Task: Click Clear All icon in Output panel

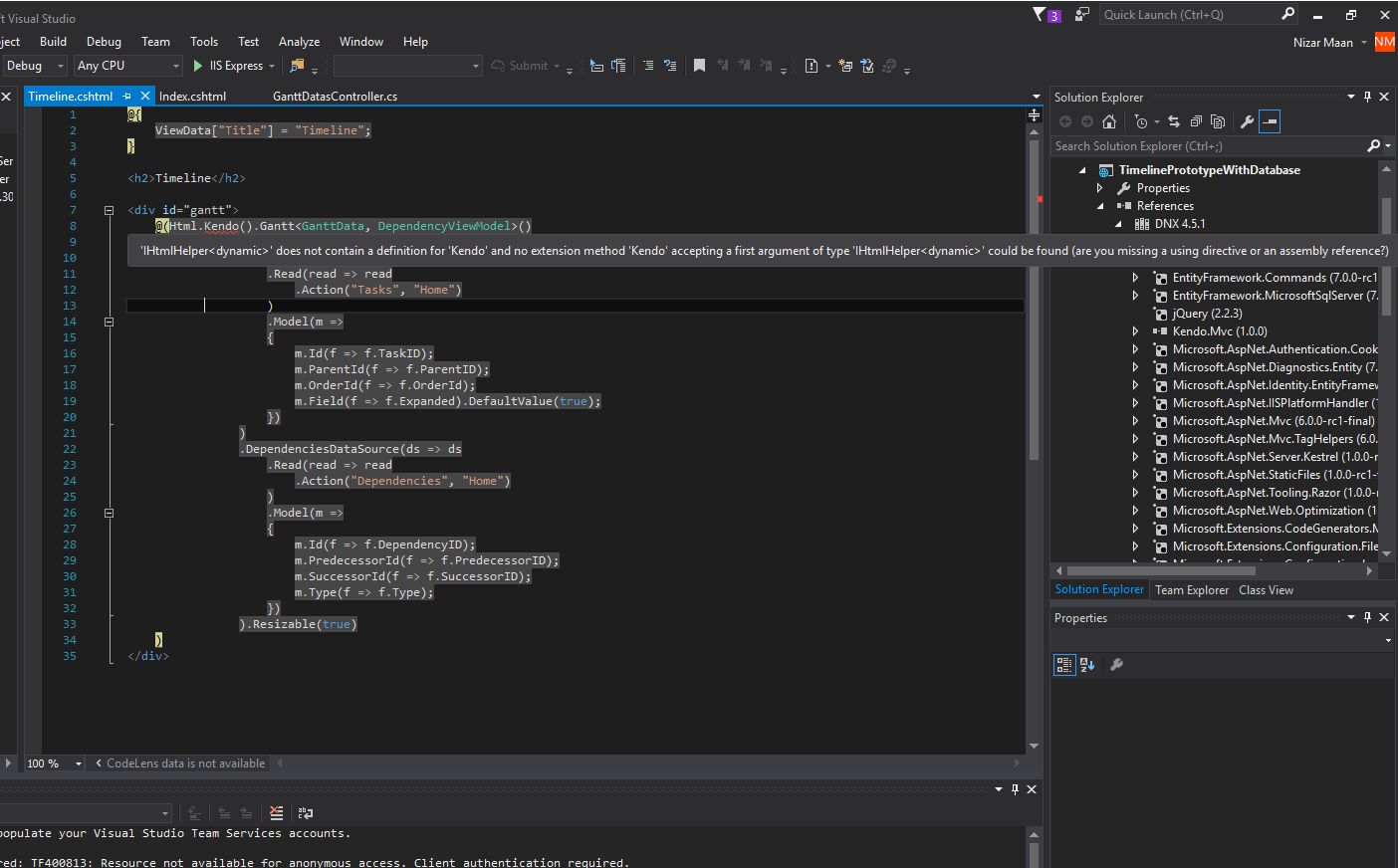Action: click(276, 813)
